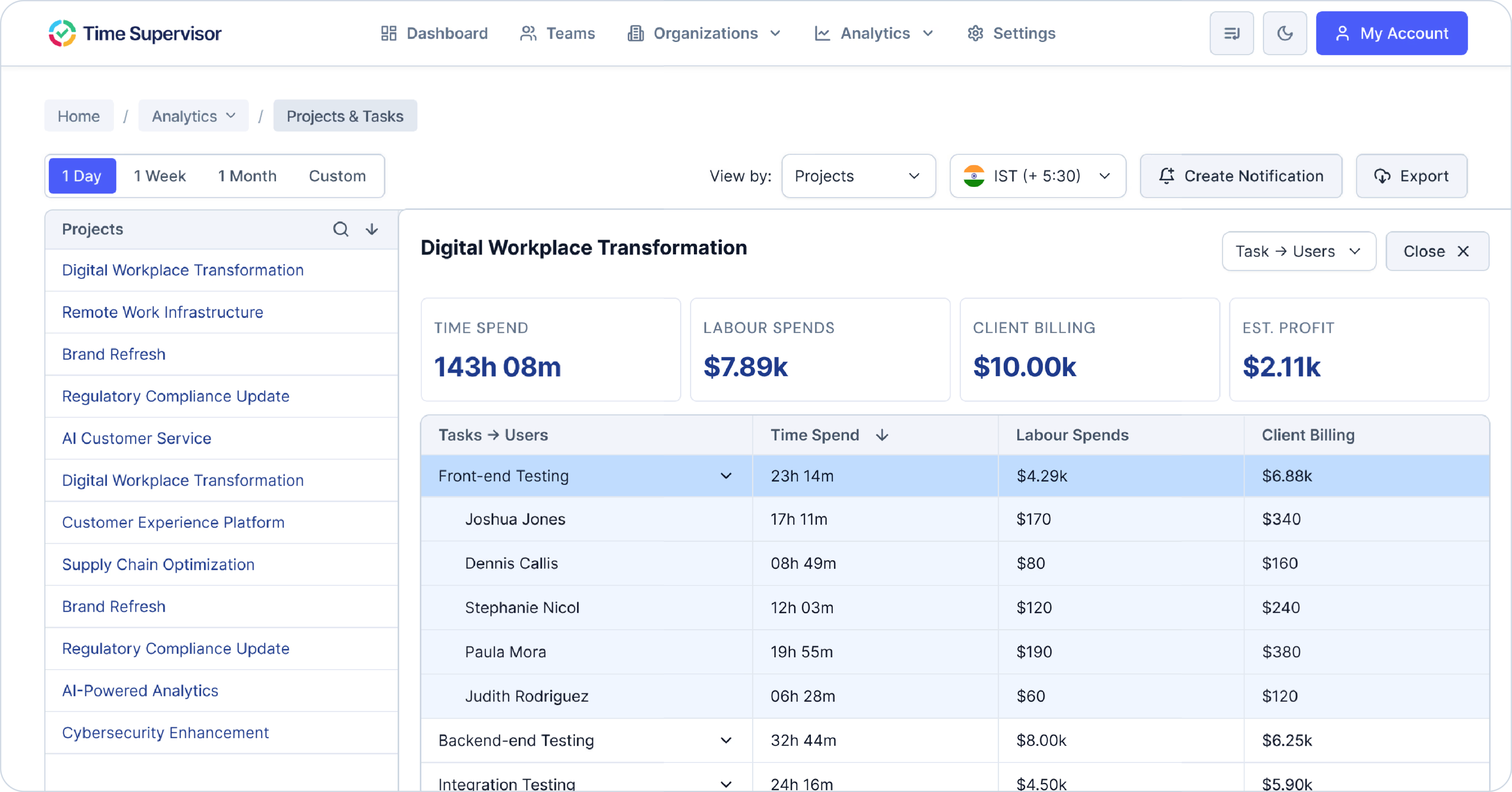Click the My Account button
The height and width of the screenshot is (792, 1512).
click(1391, 34)
